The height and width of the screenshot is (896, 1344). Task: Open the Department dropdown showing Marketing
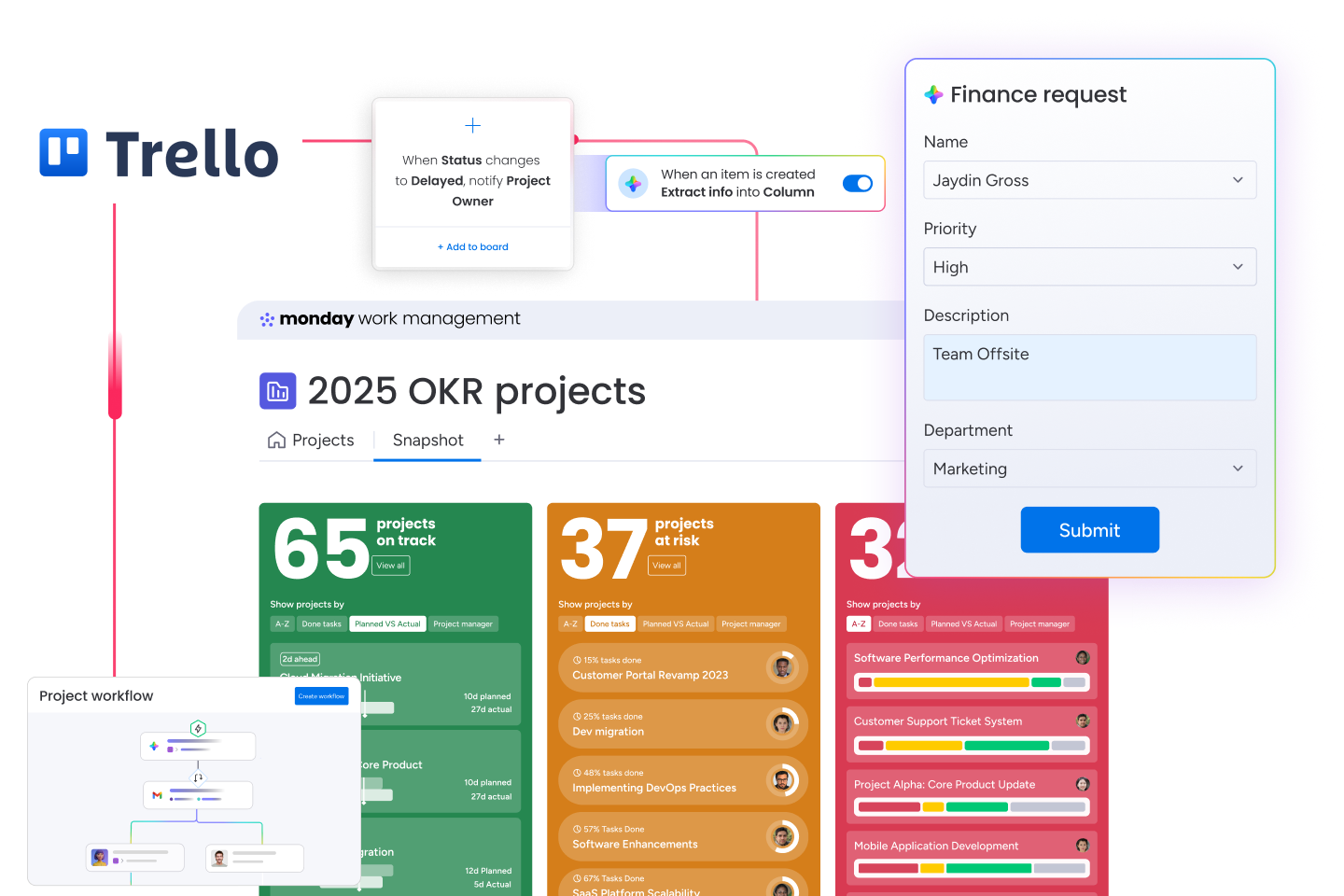1090,469
